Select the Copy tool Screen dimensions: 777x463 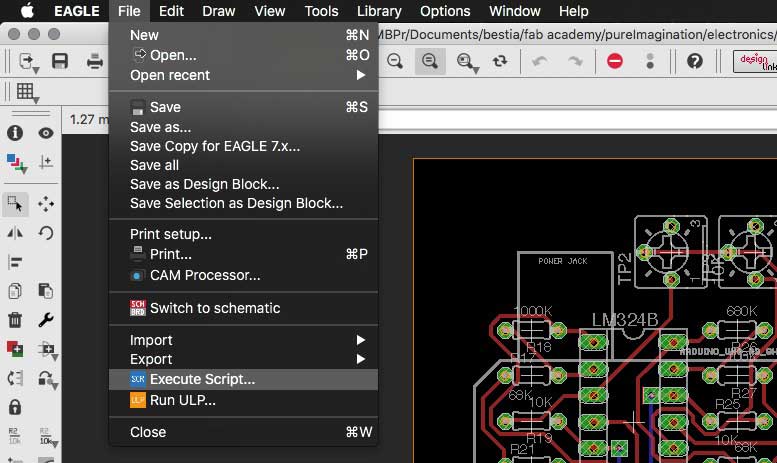(15, 290)
